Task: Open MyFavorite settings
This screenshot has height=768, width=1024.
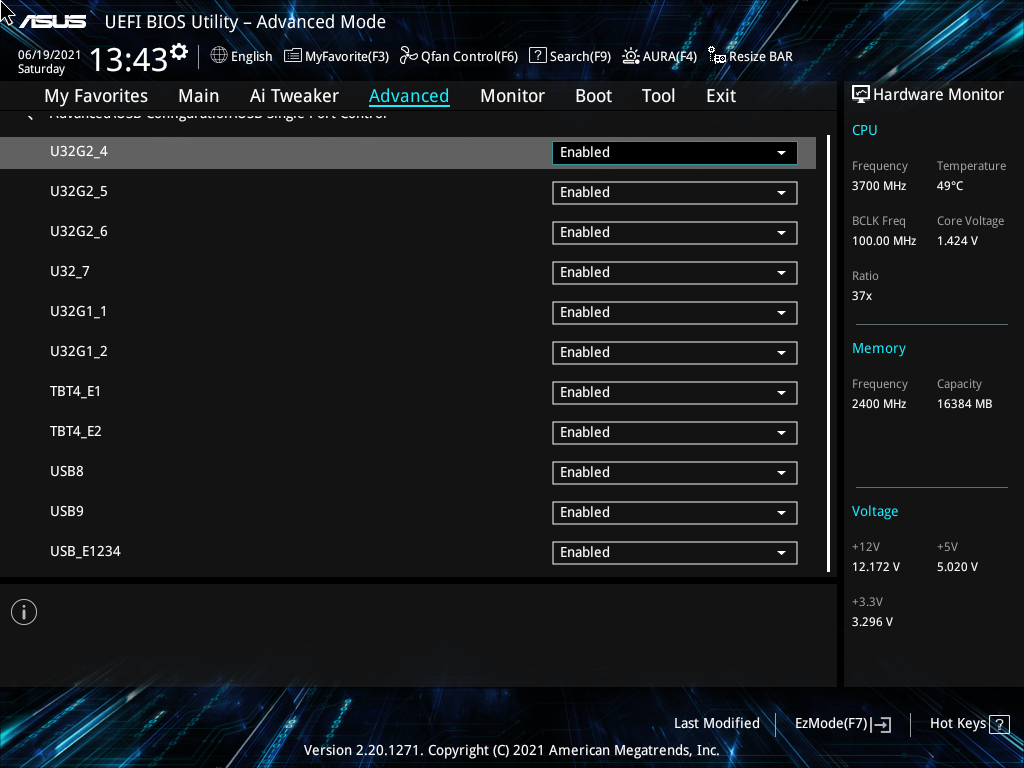Action: [335, 56]
